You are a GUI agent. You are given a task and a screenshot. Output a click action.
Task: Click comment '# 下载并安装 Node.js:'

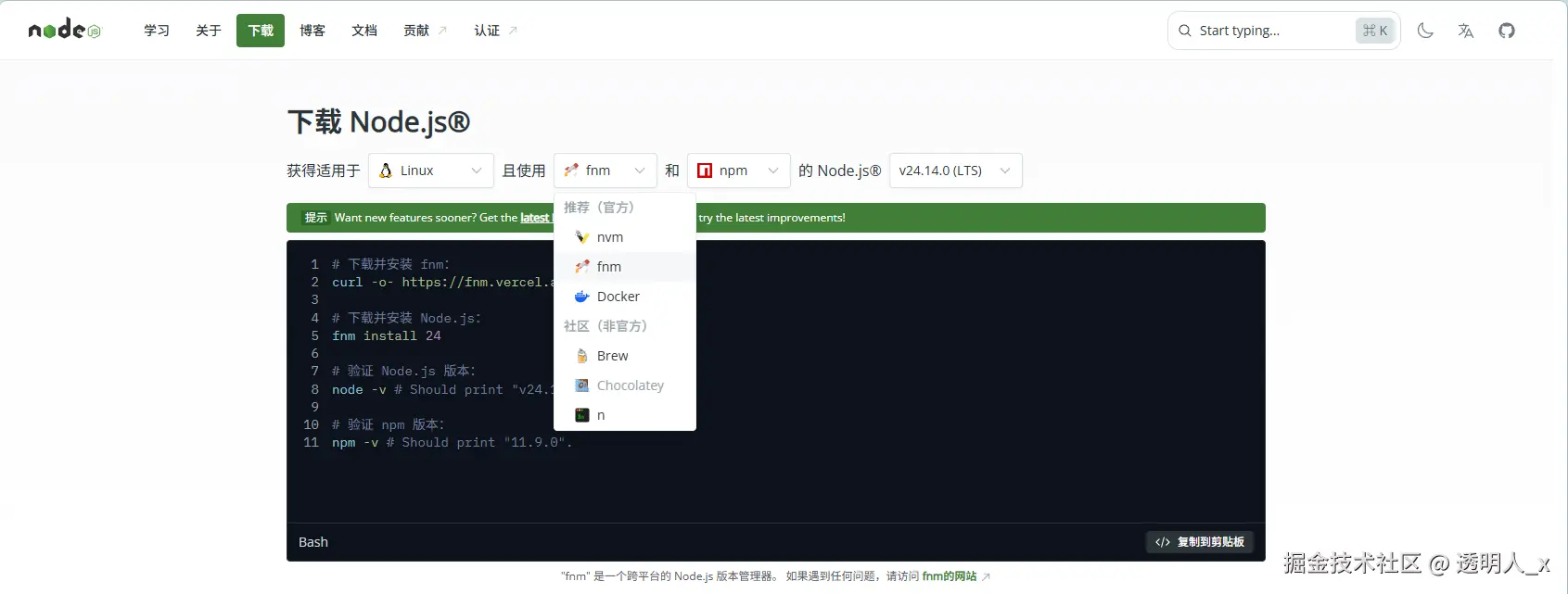coord(406,318)
